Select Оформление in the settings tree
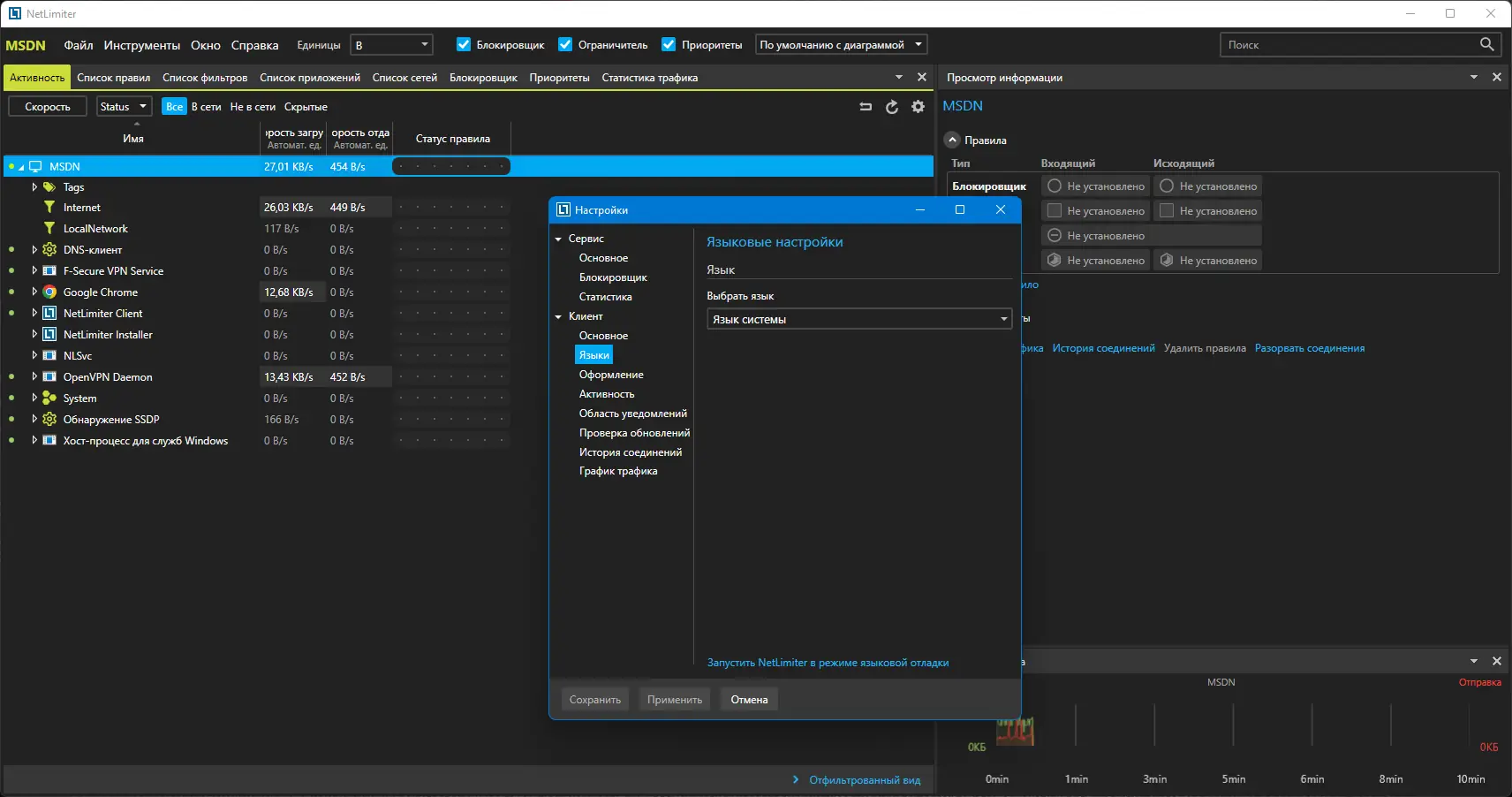The width and height of the screenshot is (1512, 797). click(x=611, y=375)
